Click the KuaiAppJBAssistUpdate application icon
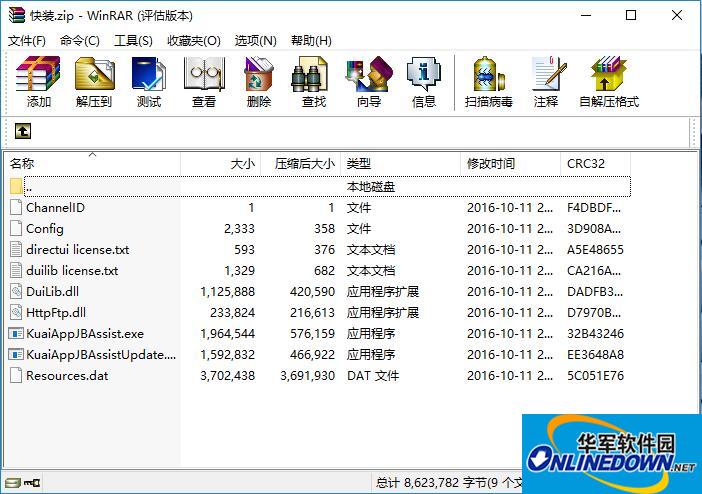Image resolution: width=702 pixels, height=494 pixels. (16, 354)
